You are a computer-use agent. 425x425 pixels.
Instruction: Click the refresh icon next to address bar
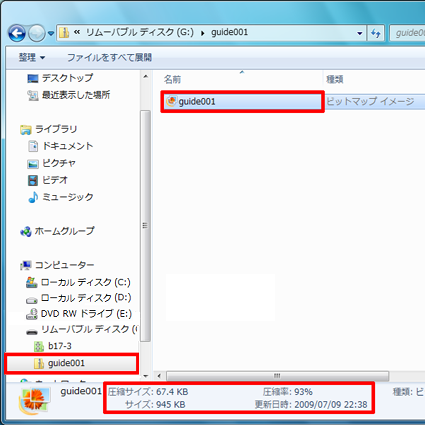coord(376,33)
